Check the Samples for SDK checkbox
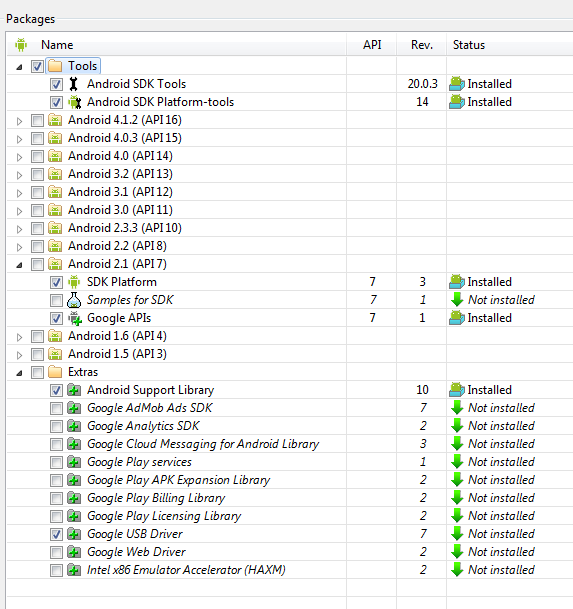The image size is (573, 609). point(56,300)
